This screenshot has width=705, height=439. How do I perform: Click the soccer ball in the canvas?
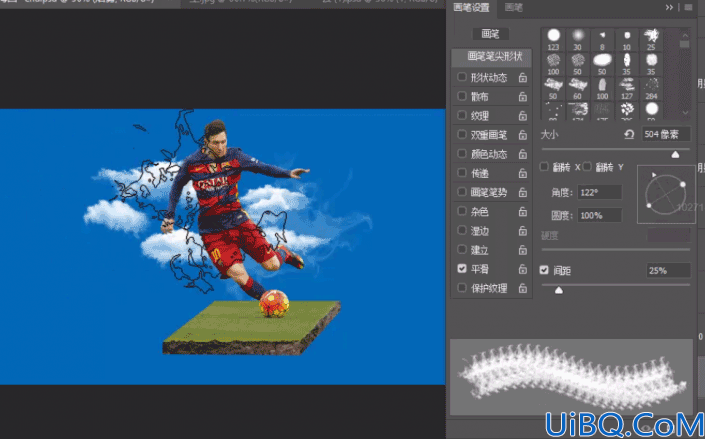(274, 303)
